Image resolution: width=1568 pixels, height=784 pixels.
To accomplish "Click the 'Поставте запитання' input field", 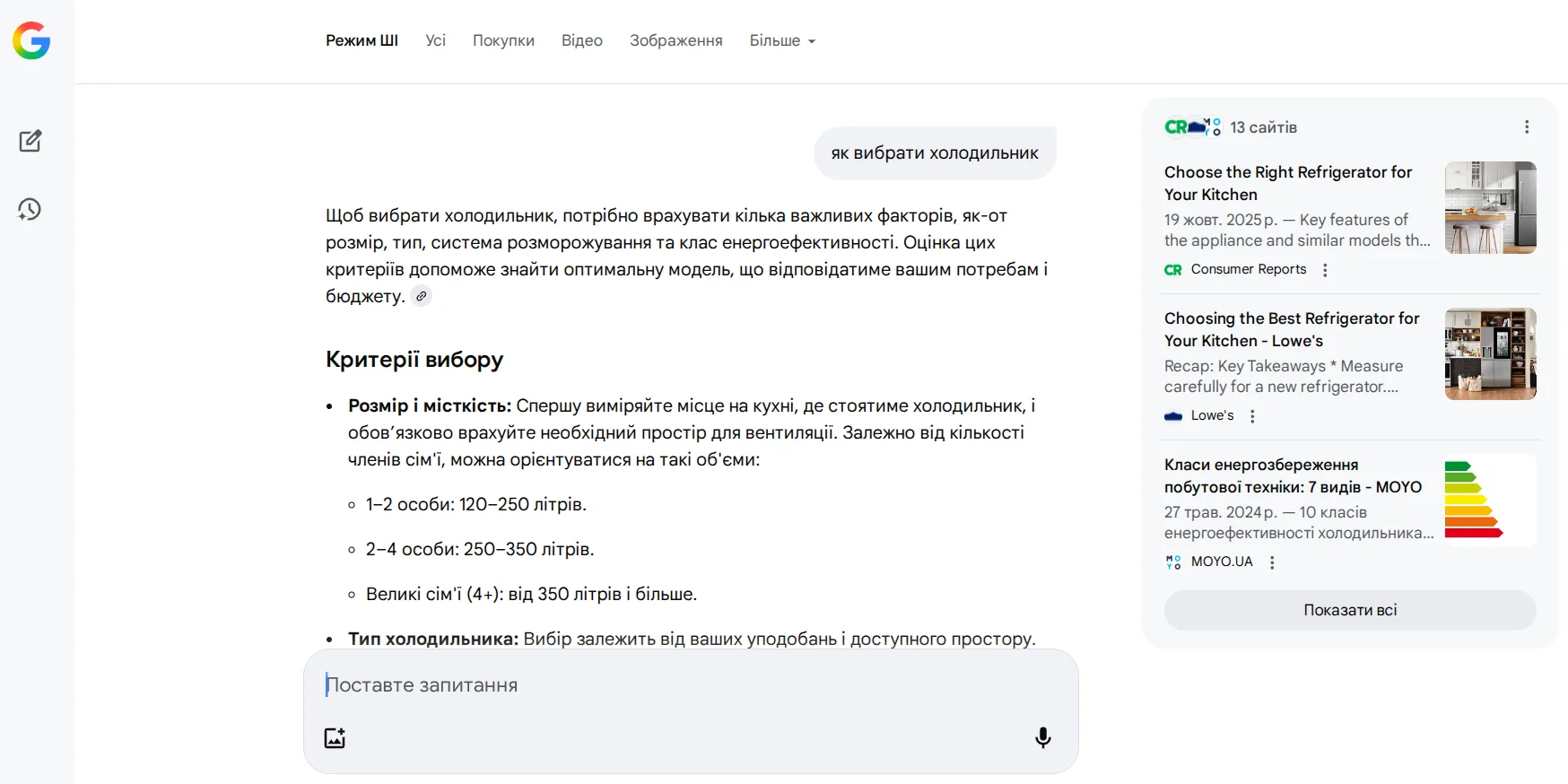I will point(691,685).
